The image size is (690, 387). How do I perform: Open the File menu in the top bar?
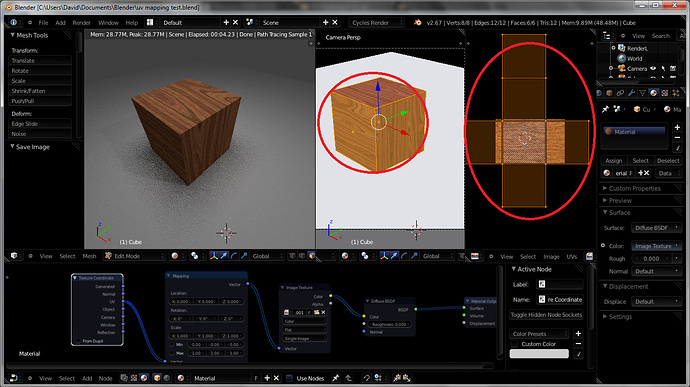(43, 22)
